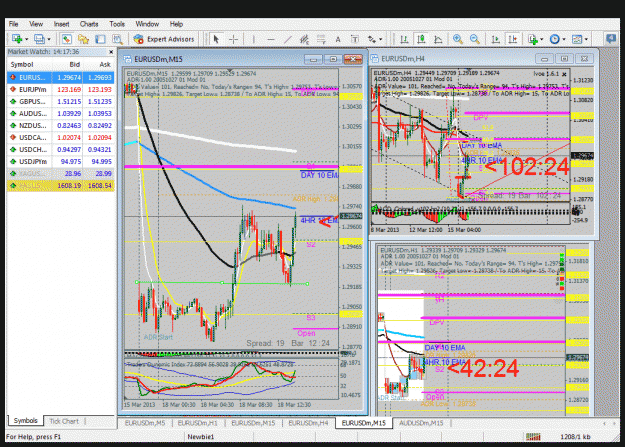The width and height of the screenshot is (625, 447).
Task: Open the AUDUSDm,M15 chart tab
Action: (x=421, y=423)
